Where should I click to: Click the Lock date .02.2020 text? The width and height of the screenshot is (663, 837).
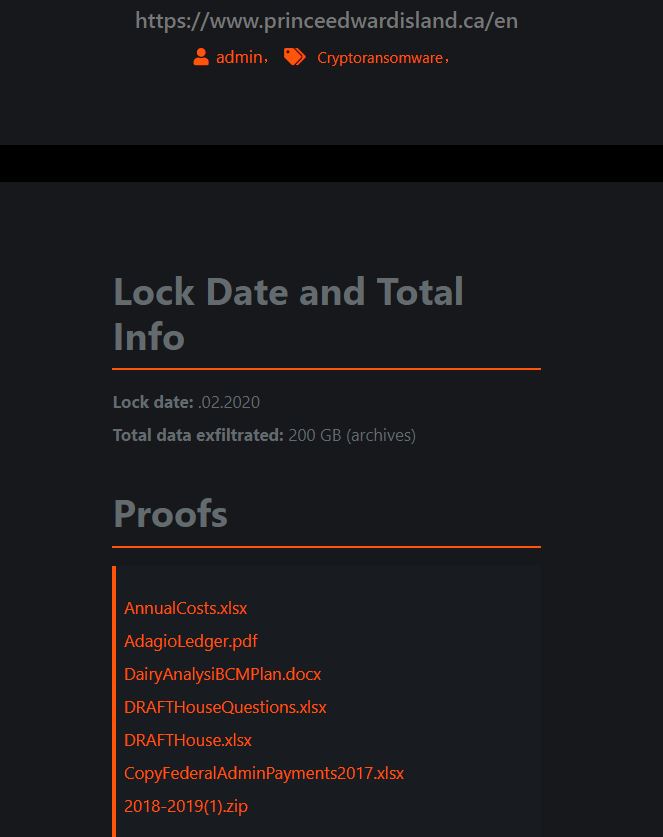pyautogui.click(x=186, y=402)
